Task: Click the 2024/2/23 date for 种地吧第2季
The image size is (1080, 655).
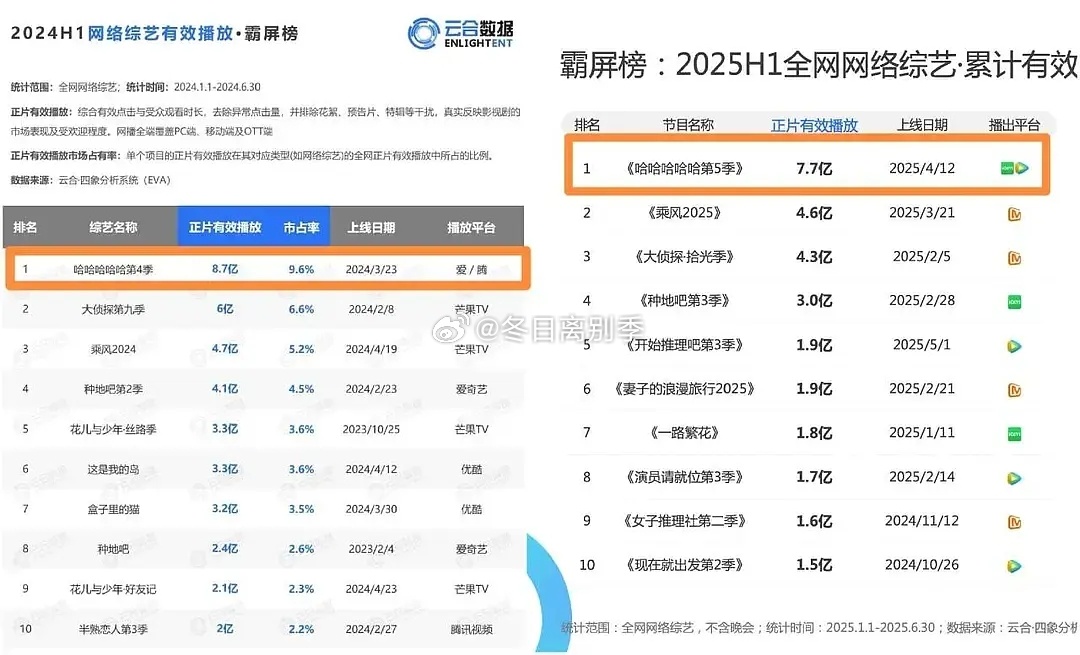Action: 371,389
